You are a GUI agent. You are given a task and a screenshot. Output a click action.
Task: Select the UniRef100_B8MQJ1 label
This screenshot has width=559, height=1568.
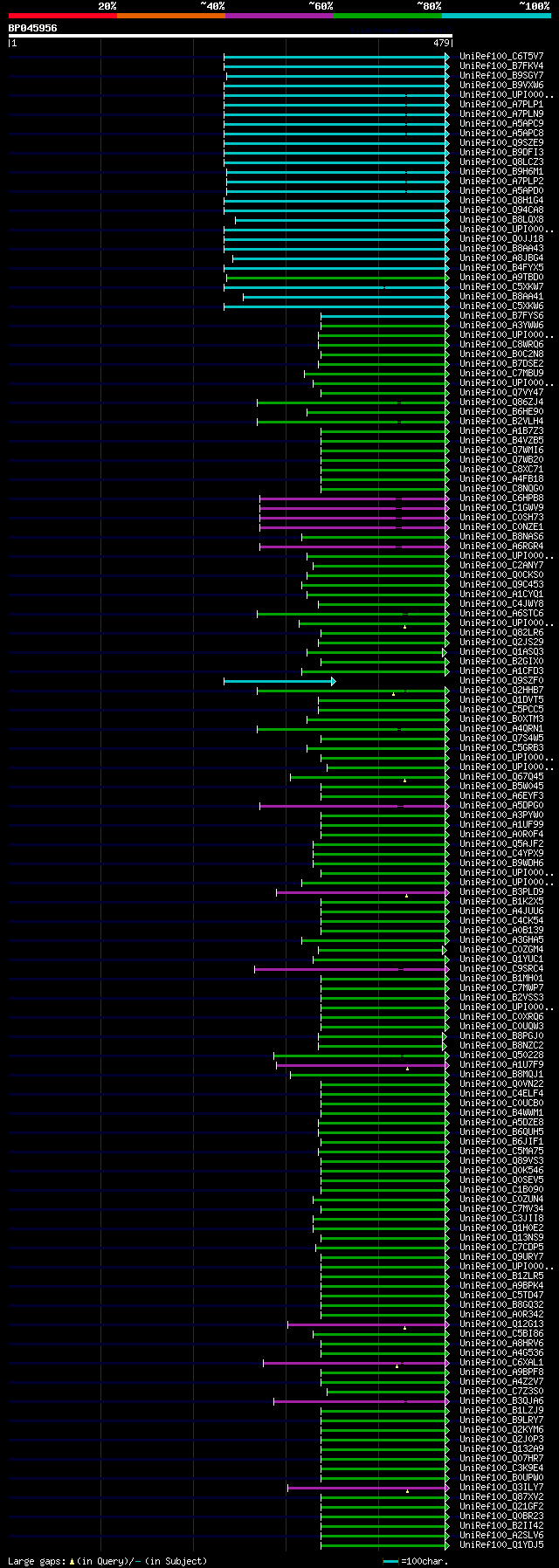[x=501, y=1075]
